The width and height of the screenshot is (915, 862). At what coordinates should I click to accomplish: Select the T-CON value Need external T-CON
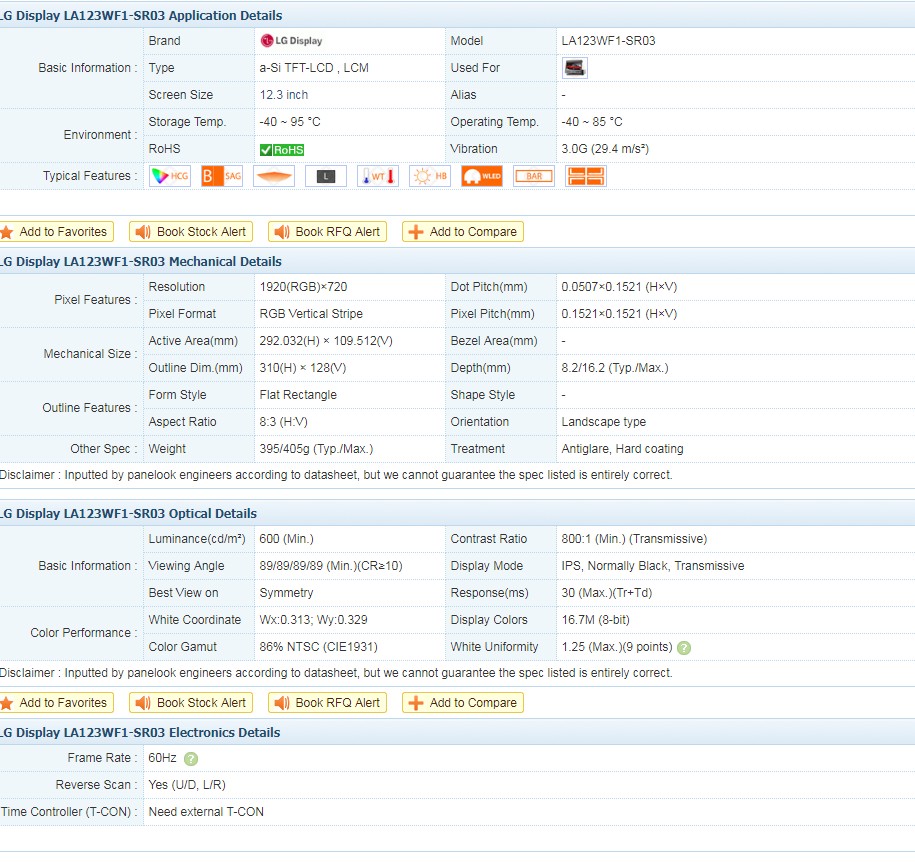point(206,812)
